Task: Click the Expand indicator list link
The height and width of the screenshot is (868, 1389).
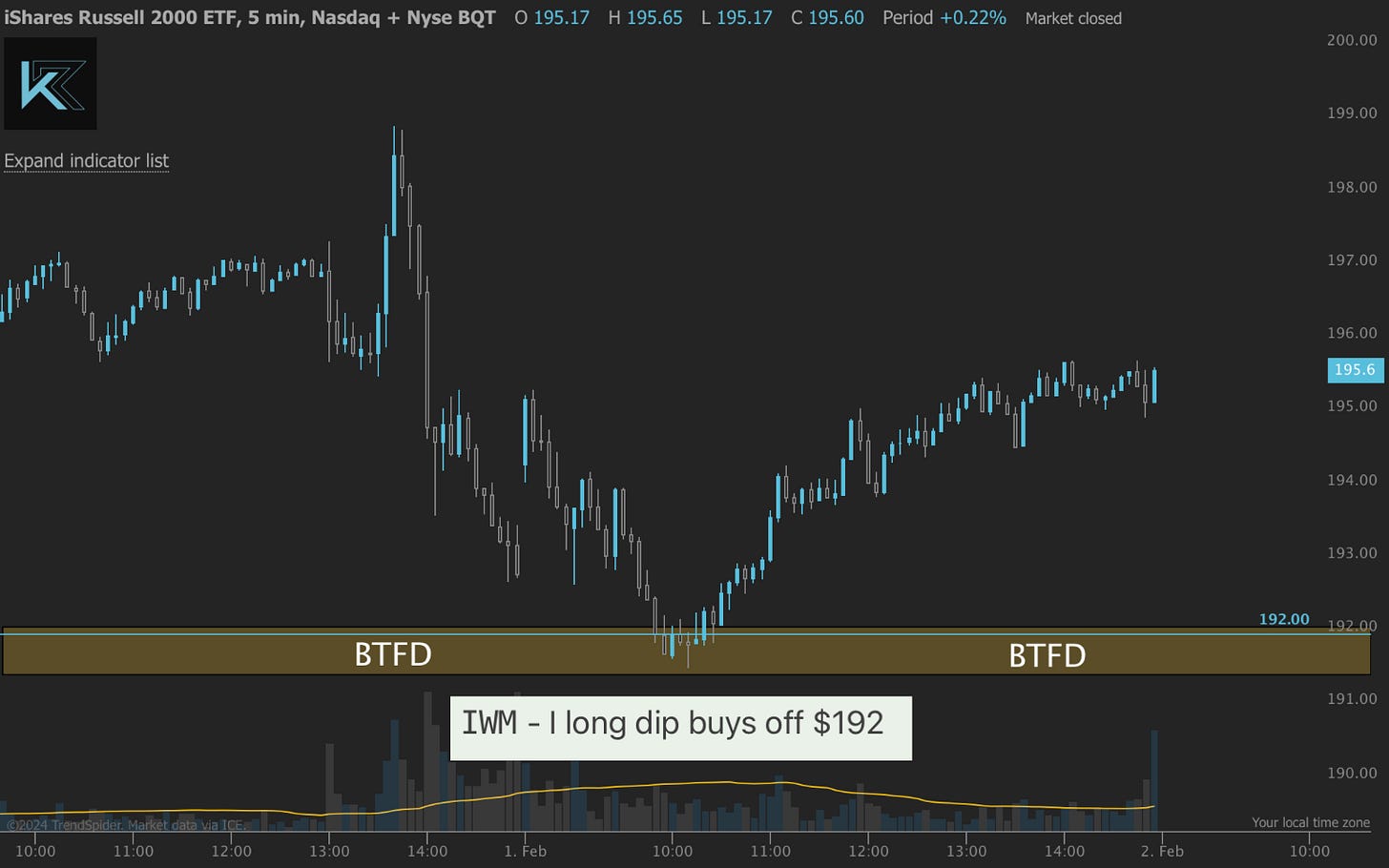Action: click(x=86, y=161)
